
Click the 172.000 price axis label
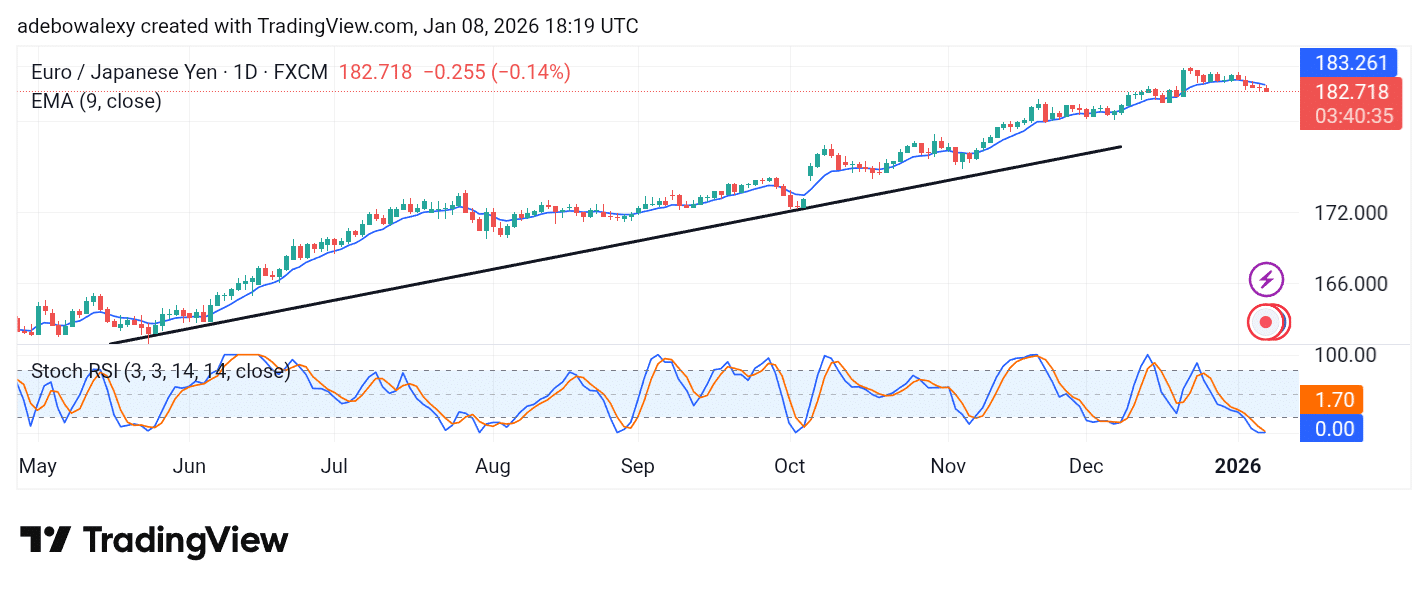[x=1350, y=212]
